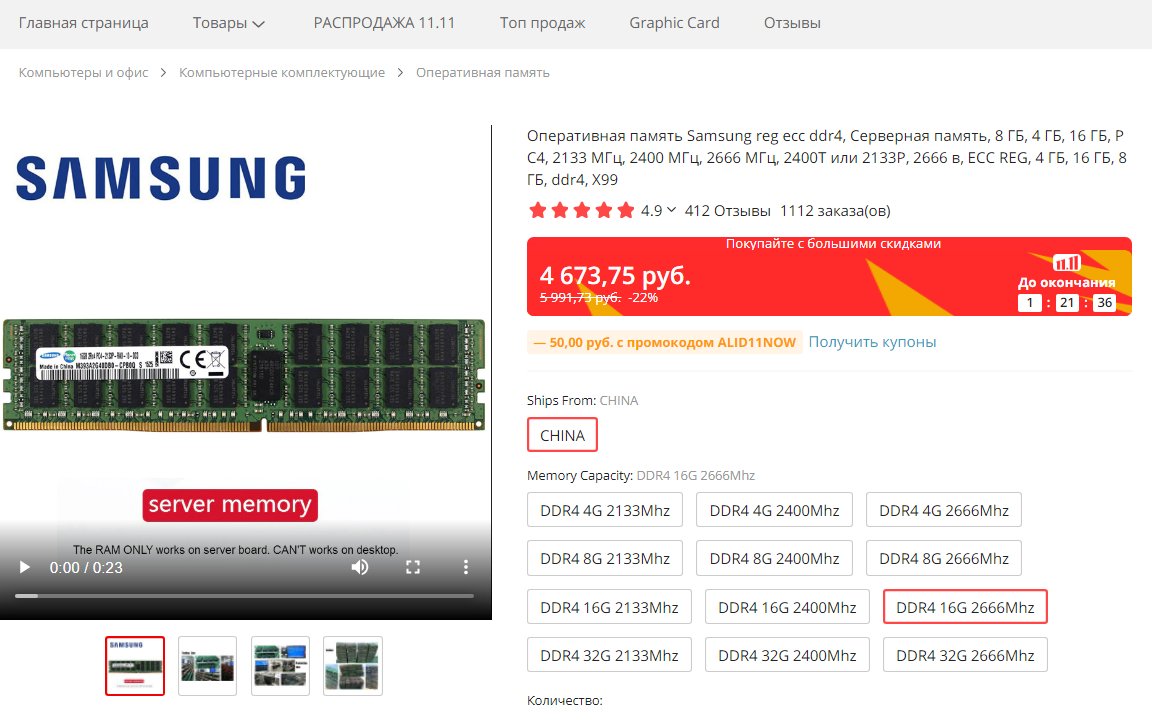Select DDR4 32G 2400Mhz option

pyautogui.click(x=787, y=655)
